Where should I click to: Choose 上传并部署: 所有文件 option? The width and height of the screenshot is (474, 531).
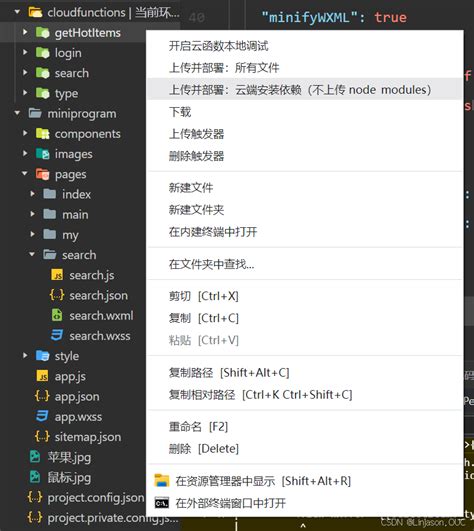click(224, 68)
